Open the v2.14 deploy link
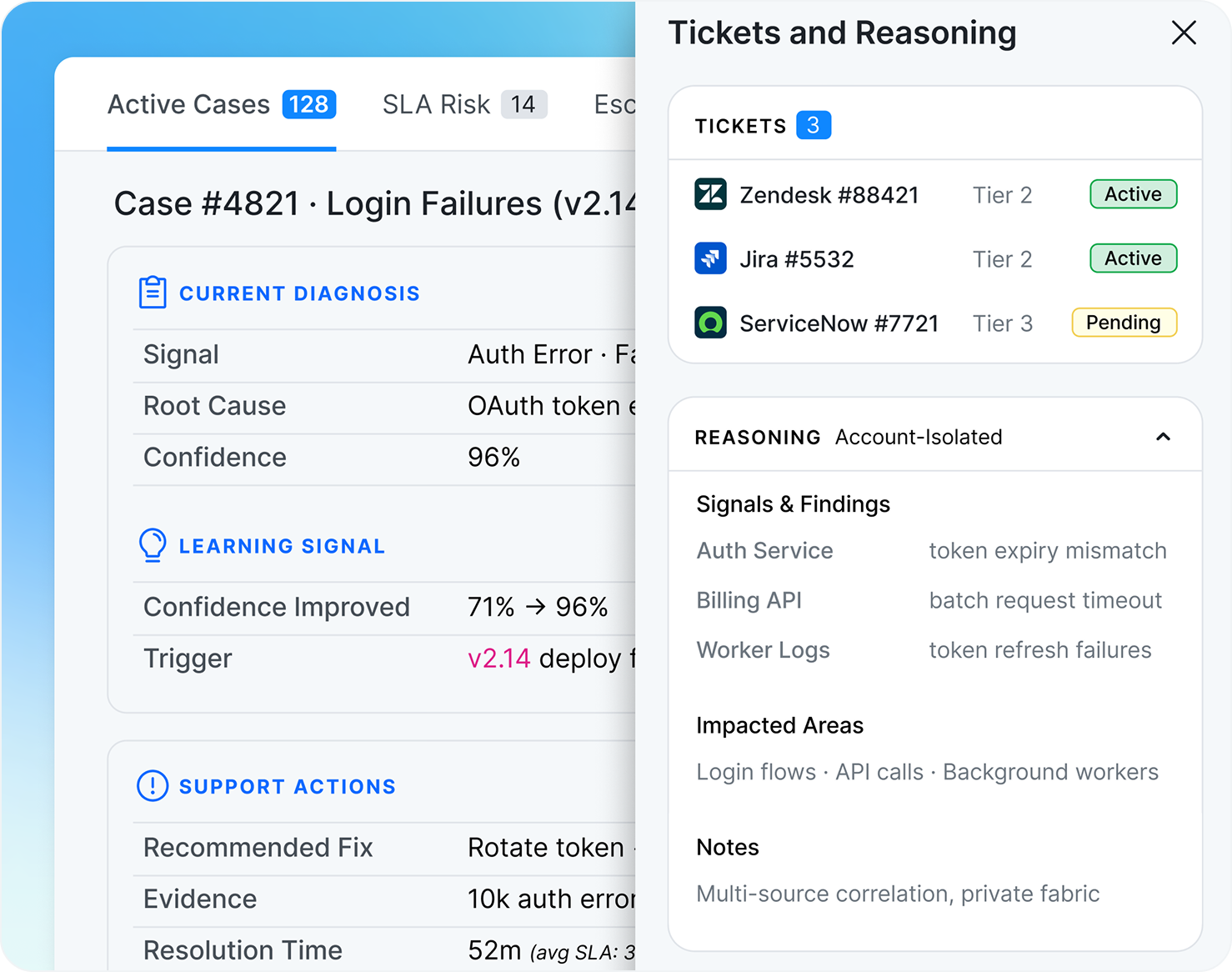 (498, 659)
